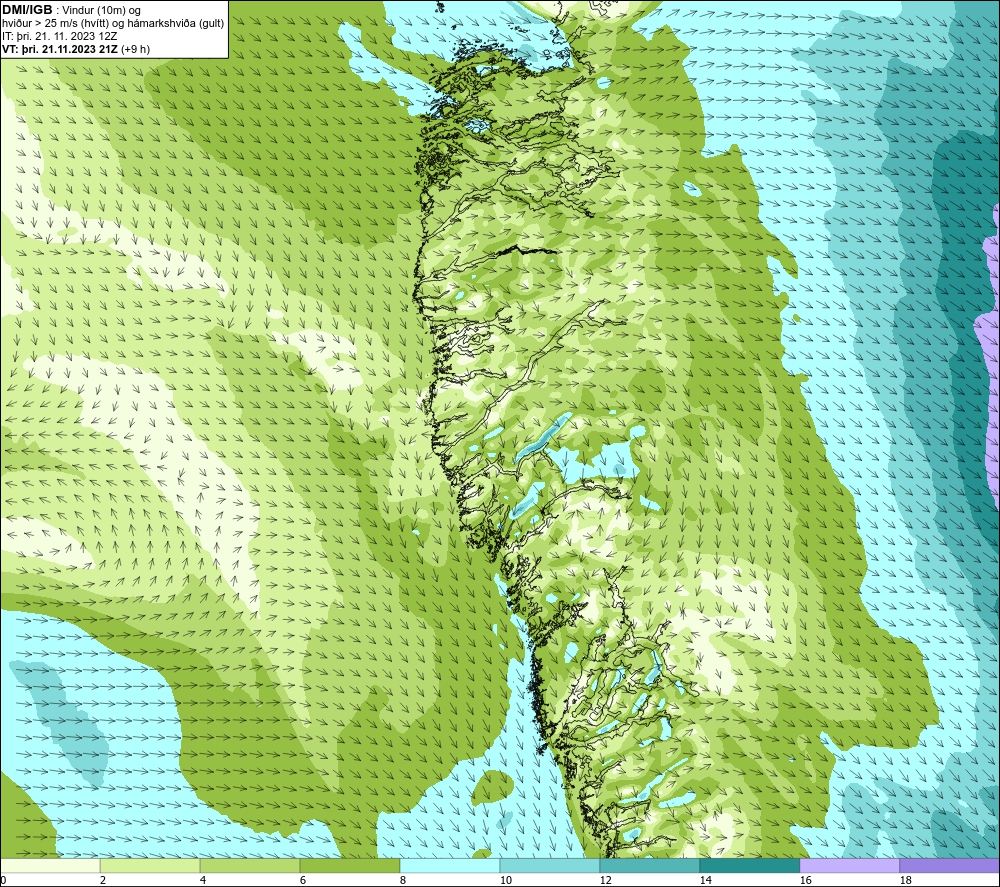The height and width of the screenshot is (887, 1000).
Task: Click the 'hviður > 25 m/s' description line
Action: (113, 24)
